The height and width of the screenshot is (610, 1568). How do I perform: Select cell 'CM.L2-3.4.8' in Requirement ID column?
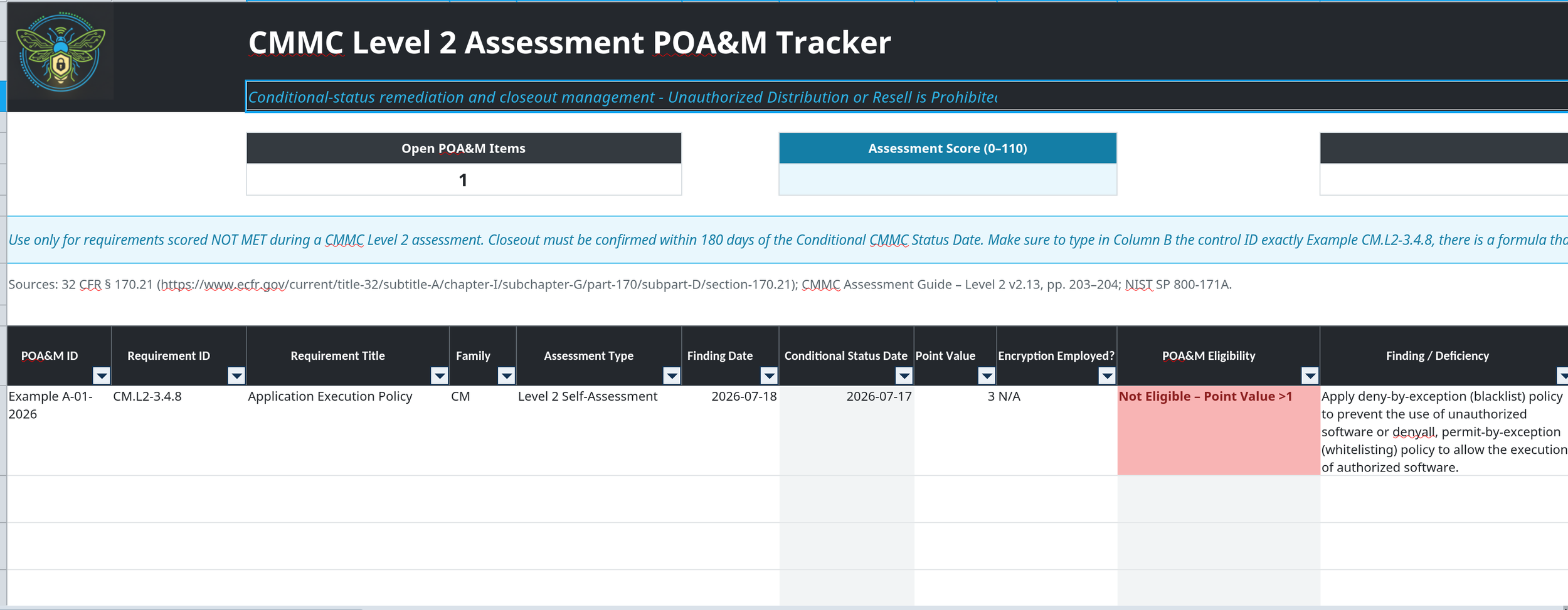[x=179, y=430]
